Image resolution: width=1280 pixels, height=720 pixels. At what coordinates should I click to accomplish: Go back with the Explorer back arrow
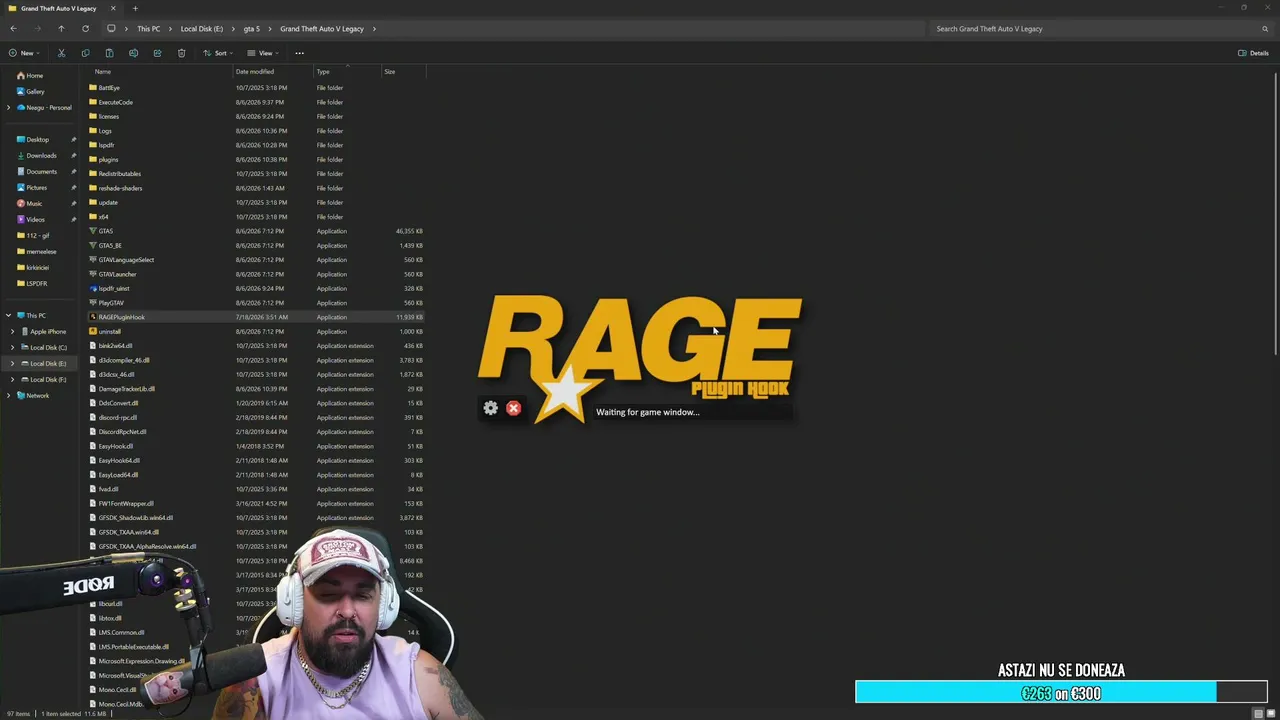[x=13, y=29]
